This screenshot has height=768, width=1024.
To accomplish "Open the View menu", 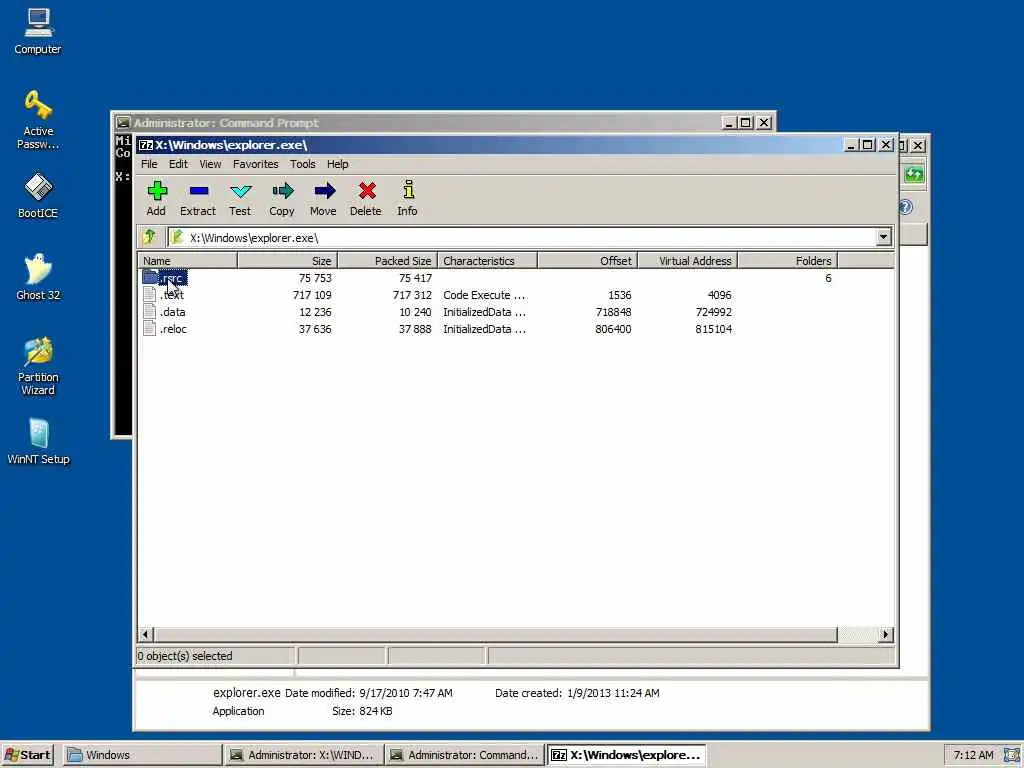I will click(x=210, y=164).
